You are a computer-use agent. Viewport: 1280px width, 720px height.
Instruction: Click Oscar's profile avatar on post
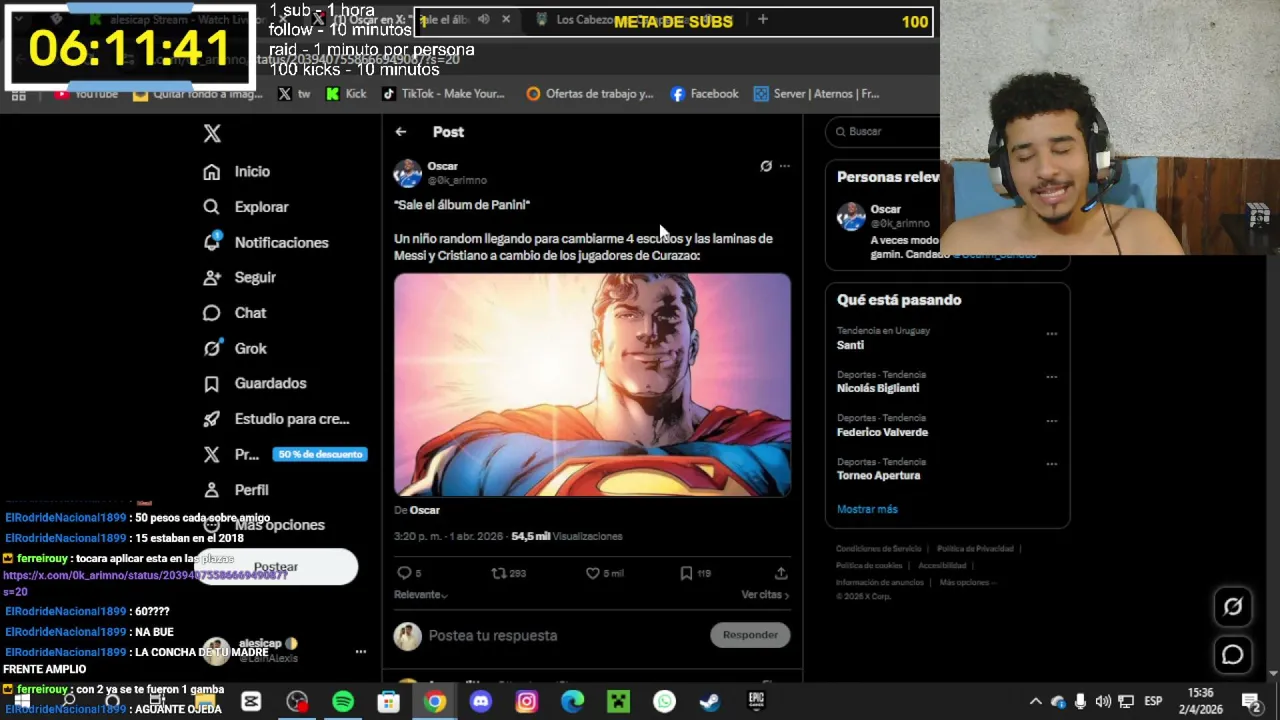407,173
